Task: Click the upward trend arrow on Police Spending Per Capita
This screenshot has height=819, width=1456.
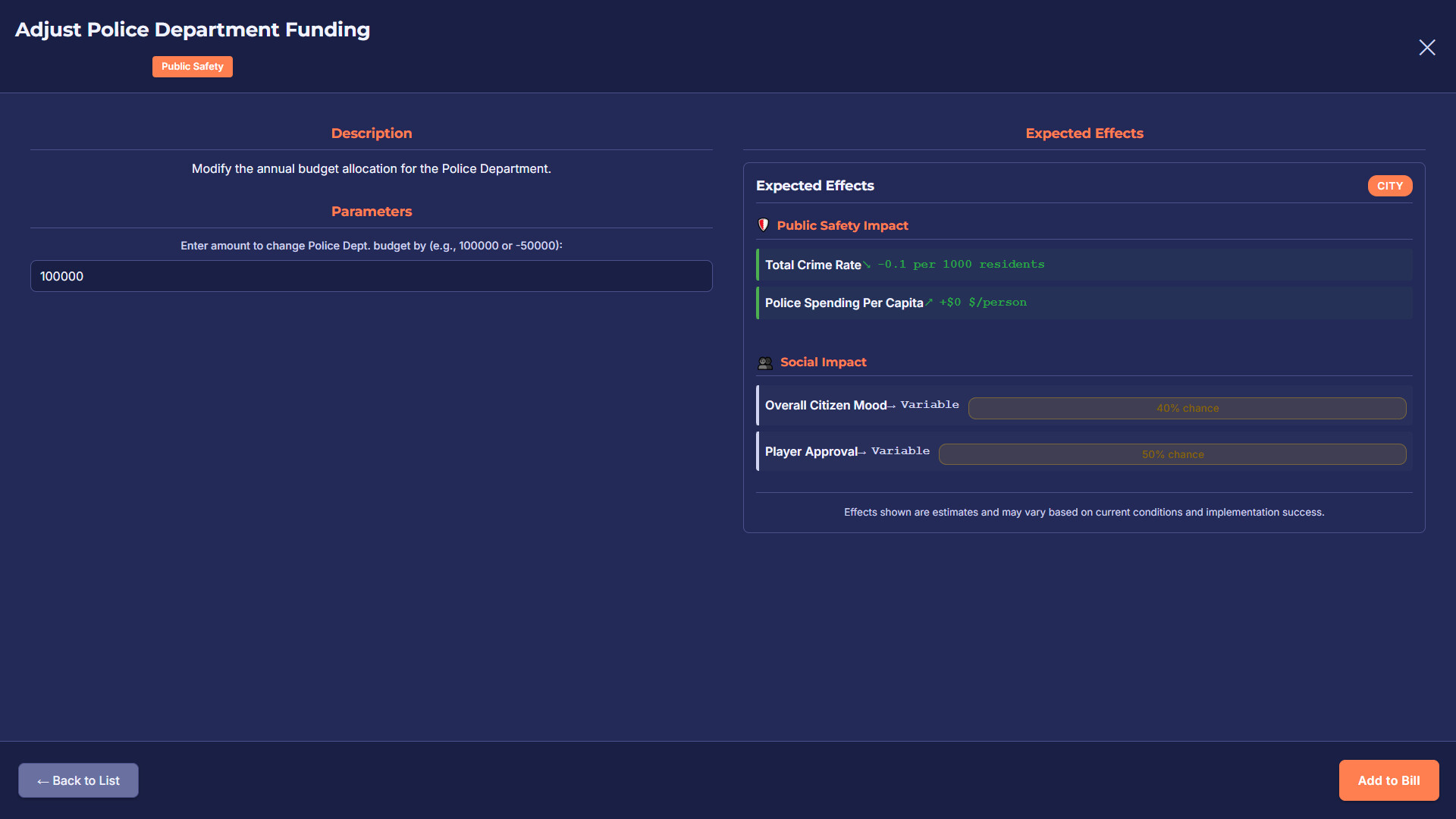Action: [x=930, y=303]
